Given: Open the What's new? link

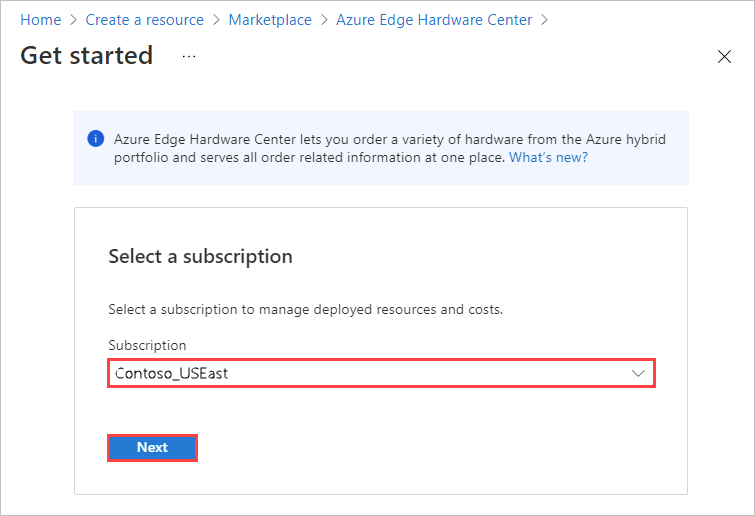Looking at the screenshot, I should pos(548,158).
